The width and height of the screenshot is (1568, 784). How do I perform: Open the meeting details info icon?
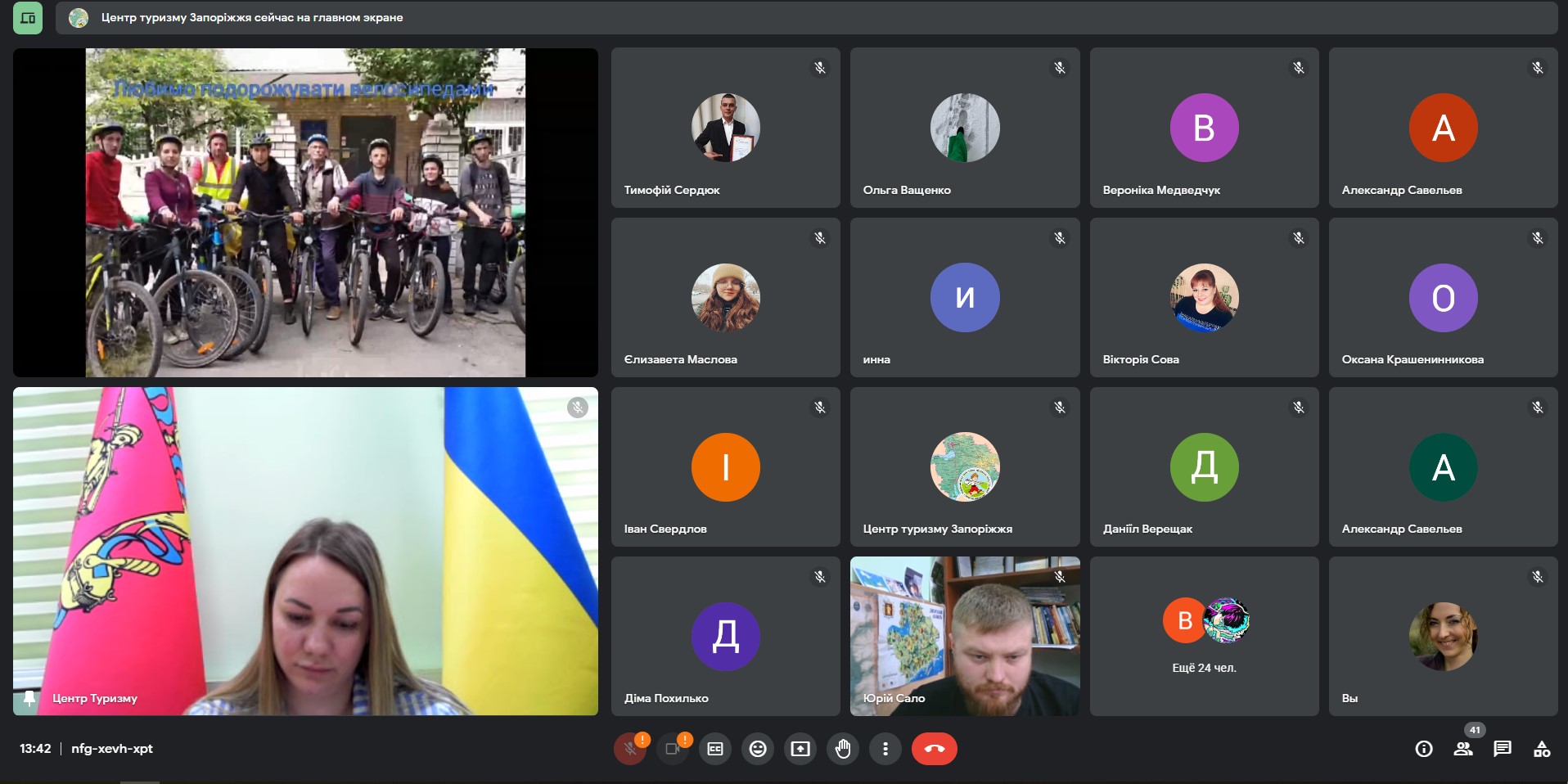(x=1424, y=749)
